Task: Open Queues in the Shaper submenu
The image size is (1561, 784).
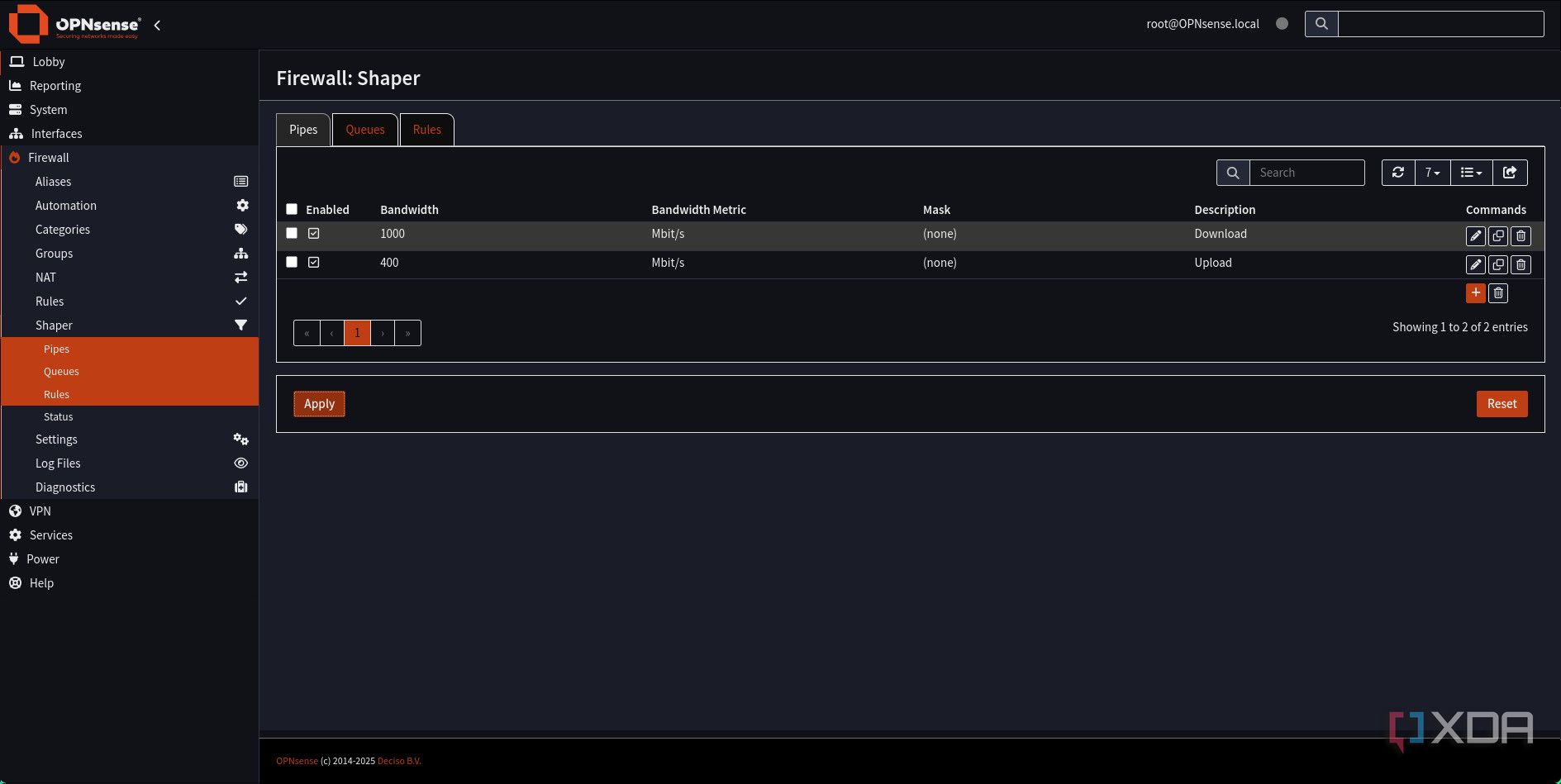Action: pyautogui.click(x=130, y=372)
